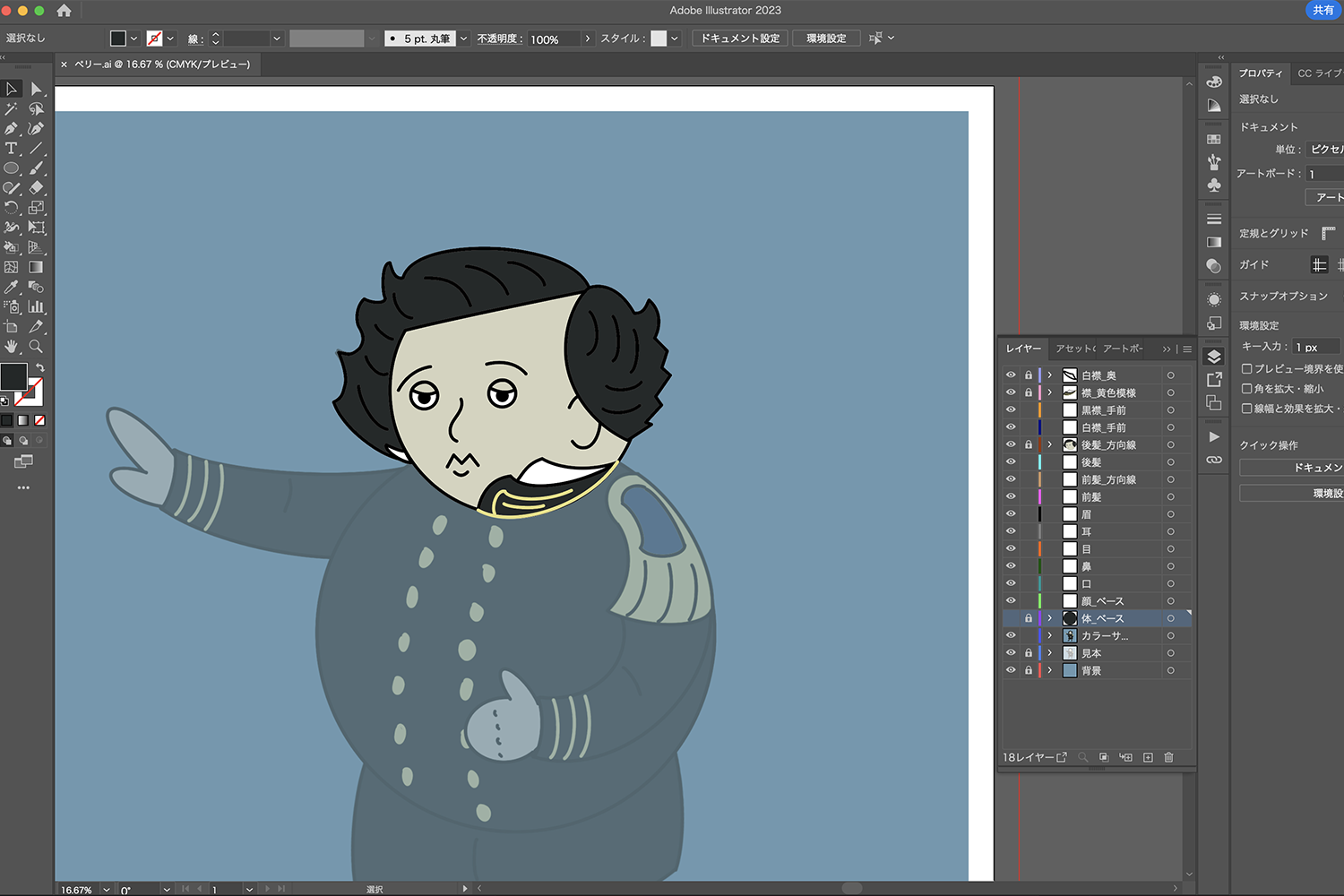
Task: Select the Rotate tool
Action: (x=12, y=207)
